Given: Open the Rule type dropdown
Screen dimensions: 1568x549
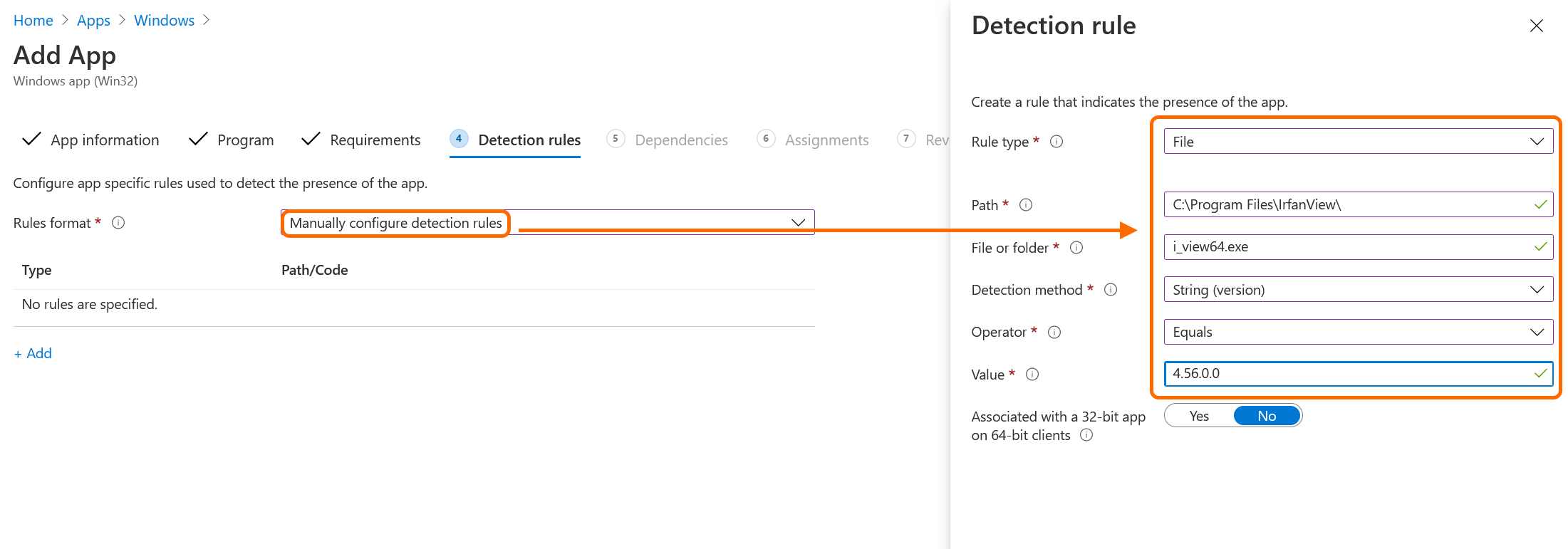Looking at the screenshot, I should (1357, 142).
